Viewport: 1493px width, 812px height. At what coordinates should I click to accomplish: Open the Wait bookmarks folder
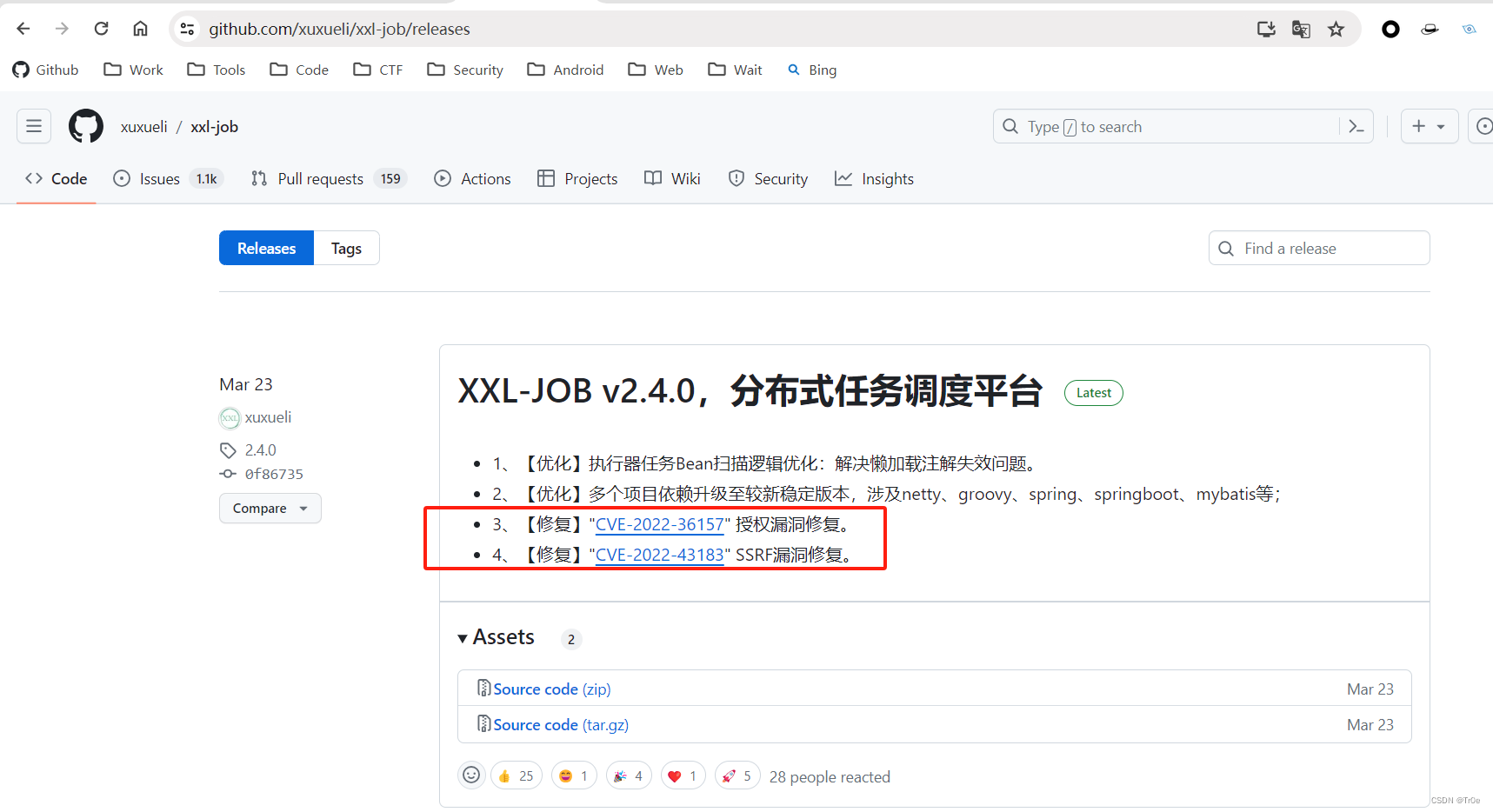(x=735, y=70)
